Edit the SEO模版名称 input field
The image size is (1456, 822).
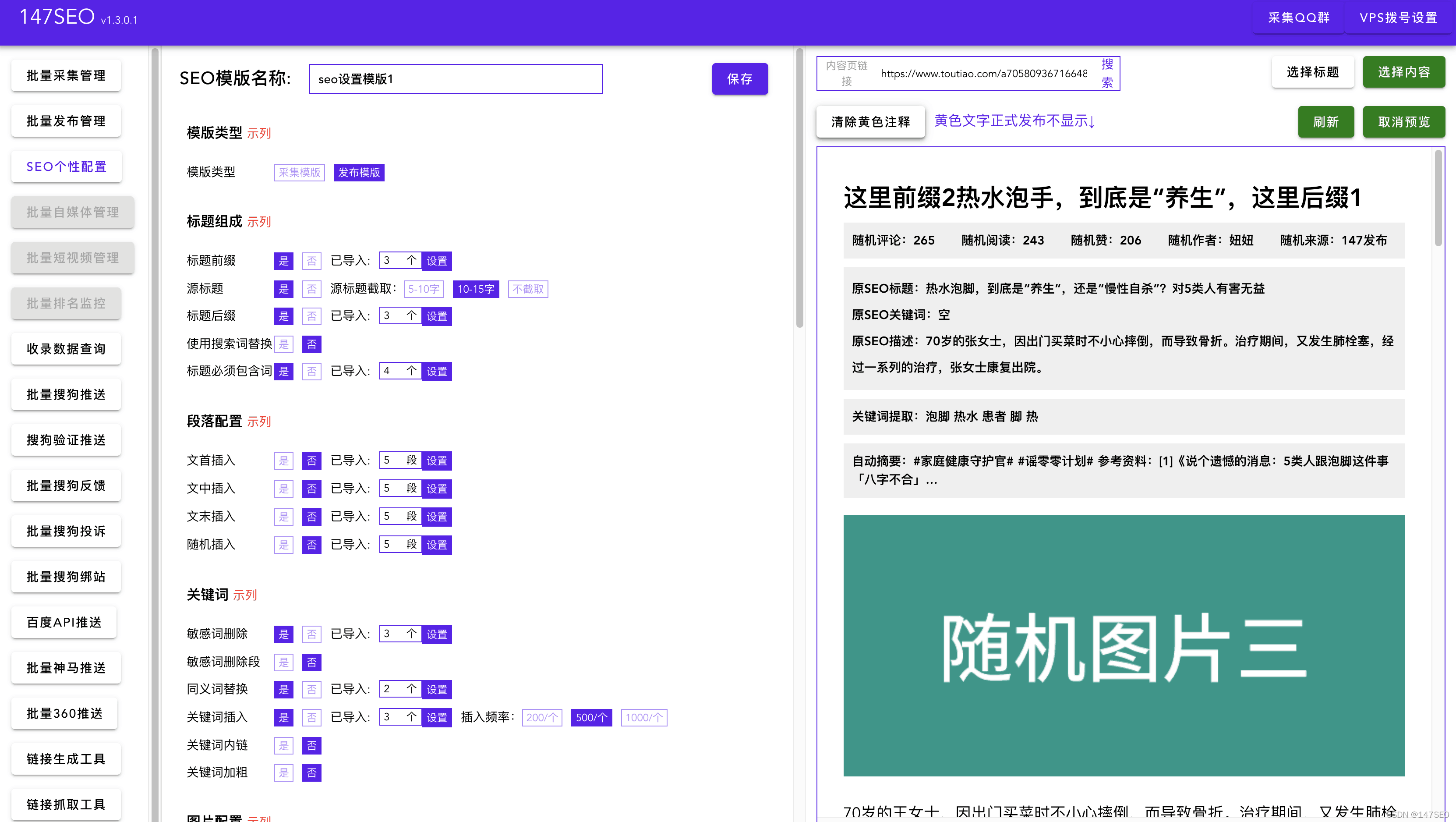pos(455,78)
